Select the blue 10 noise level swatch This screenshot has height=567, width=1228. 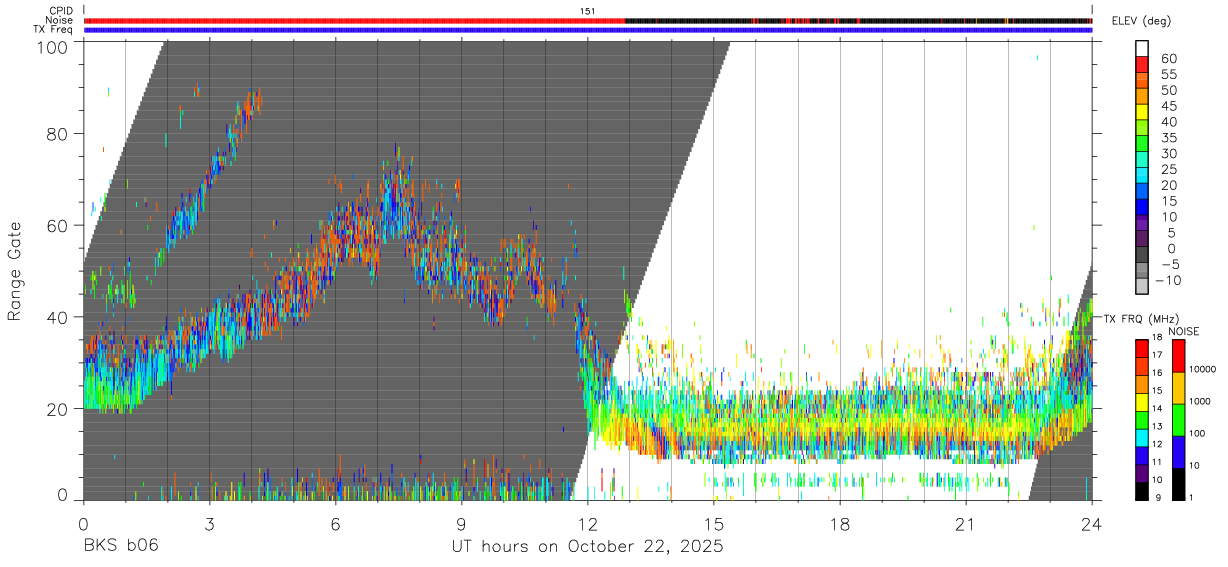point(1178,452)
